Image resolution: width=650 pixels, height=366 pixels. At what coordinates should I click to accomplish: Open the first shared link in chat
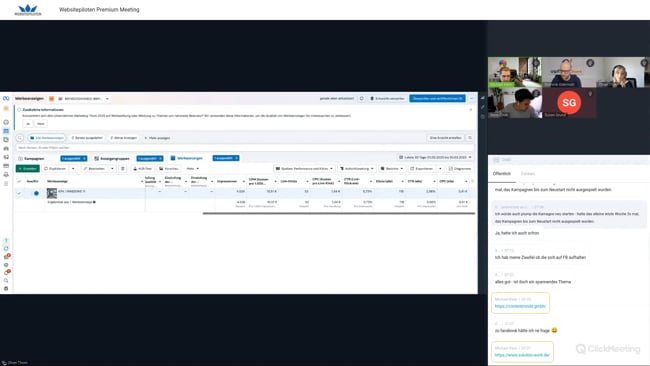point(520,306)
